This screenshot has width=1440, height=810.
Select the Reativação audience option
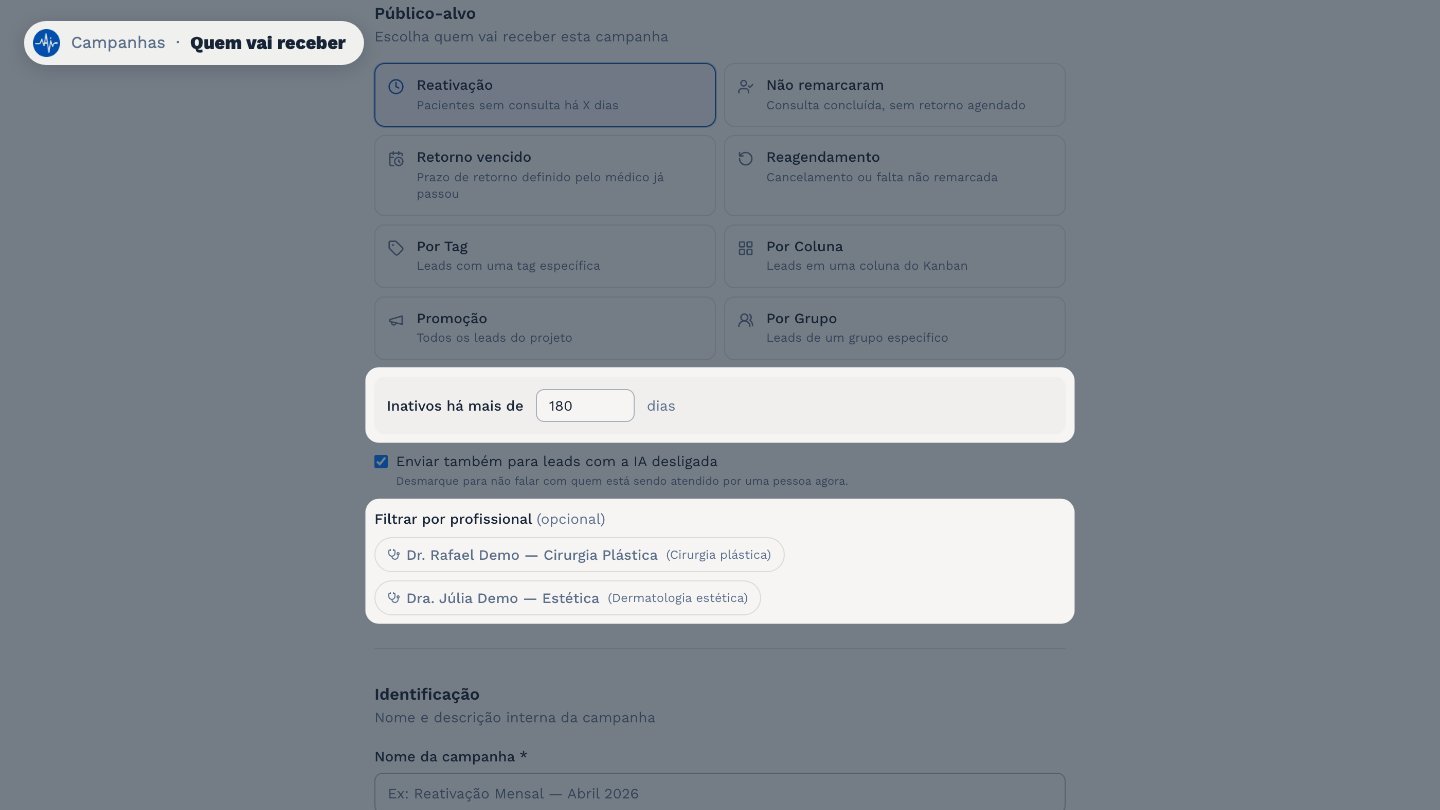[x=545, y=95]
